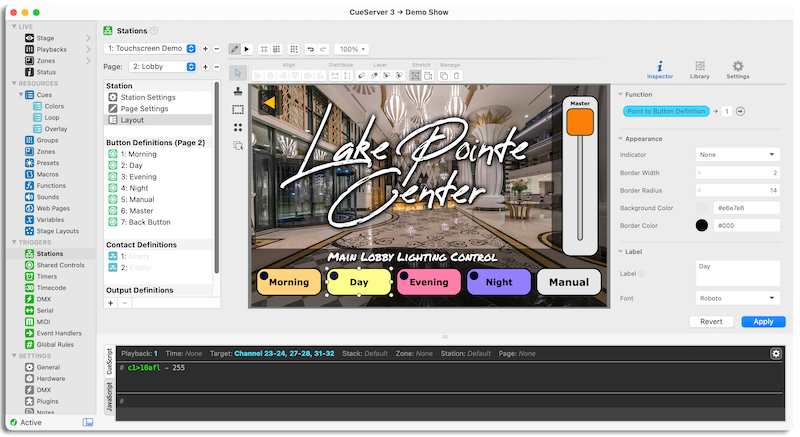Image resolution: width=800 pixels, height=437 pixels.
Task: Toggle the first Stretch mode button
Action: [x=415, y=75]
